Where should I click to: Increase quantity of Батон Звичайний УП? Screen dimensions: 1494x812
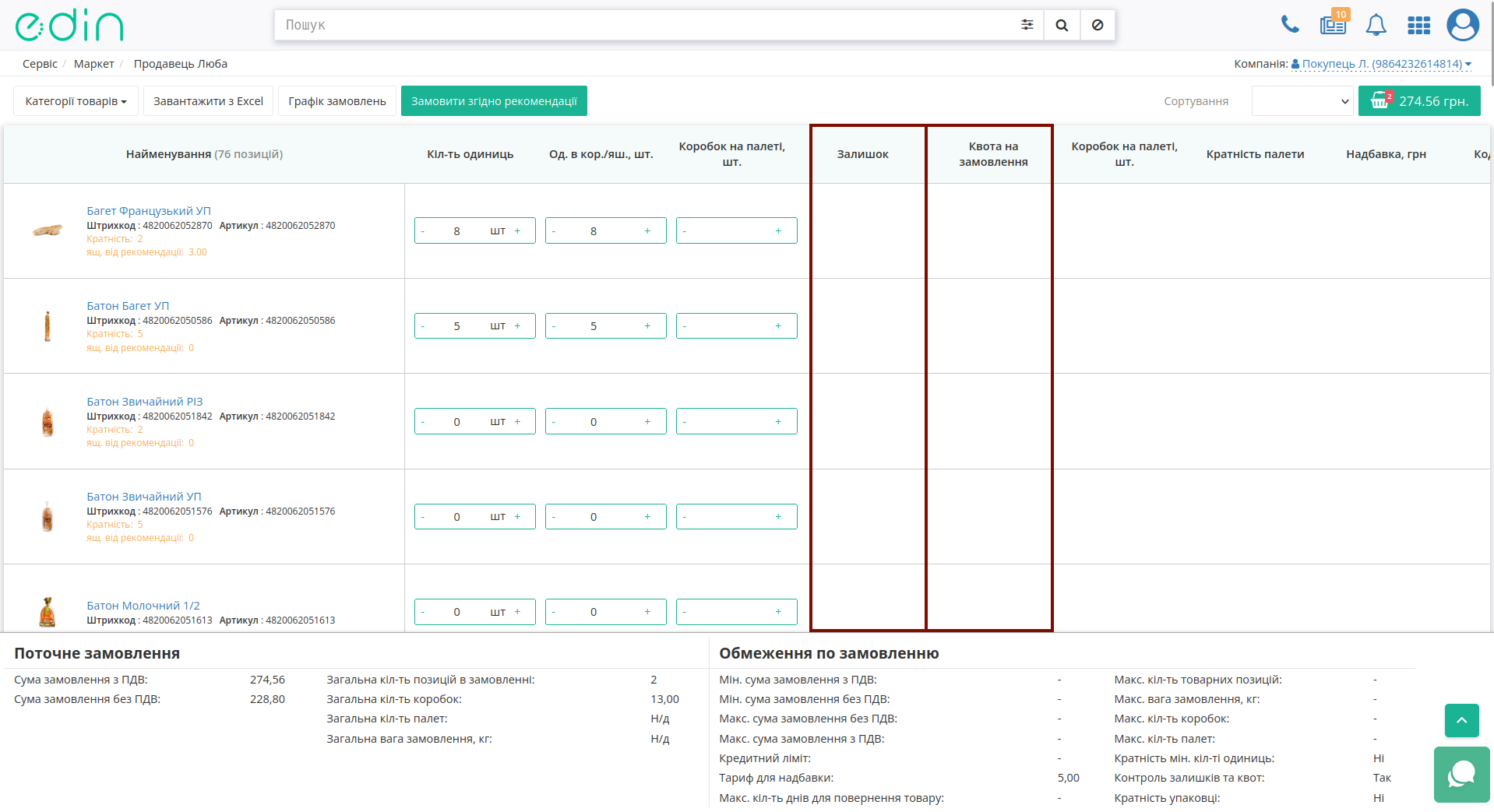pyautogui.click(x=517, y=517)
